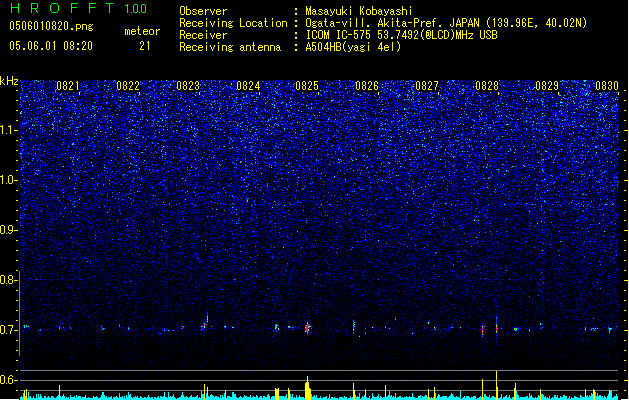Click the kHz axis unit label

click(9, 81)
